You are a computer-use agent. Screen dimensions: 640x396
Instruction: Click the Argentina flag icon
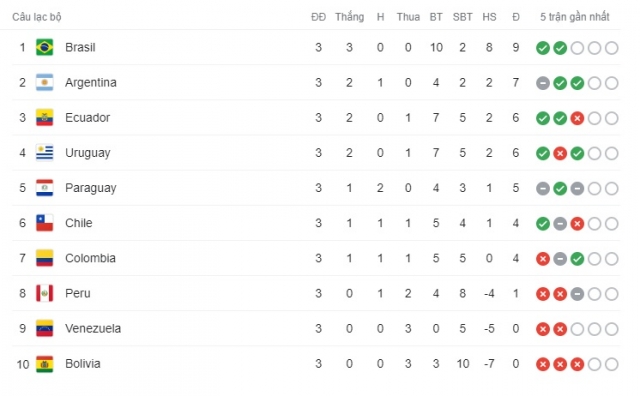[44, 82]
